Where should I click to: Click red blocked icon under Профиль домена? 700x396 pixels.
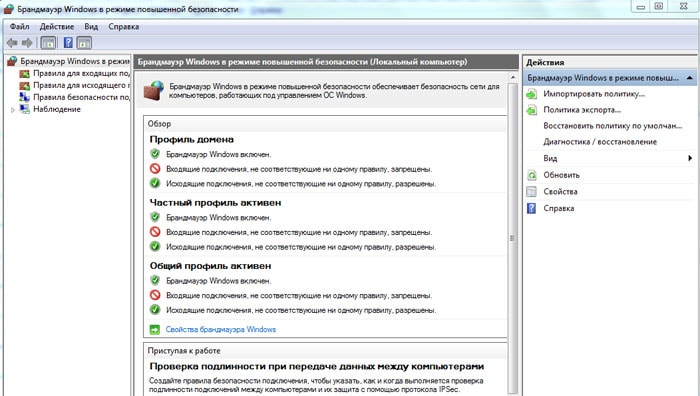(155, 169)
